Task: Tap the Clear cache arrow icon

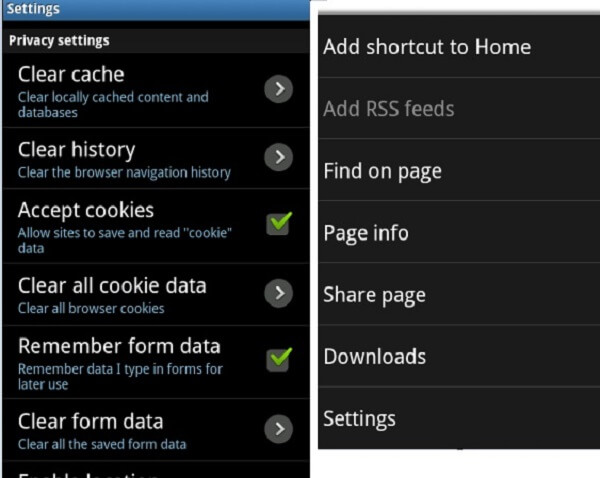Action: tap(279, 89)
